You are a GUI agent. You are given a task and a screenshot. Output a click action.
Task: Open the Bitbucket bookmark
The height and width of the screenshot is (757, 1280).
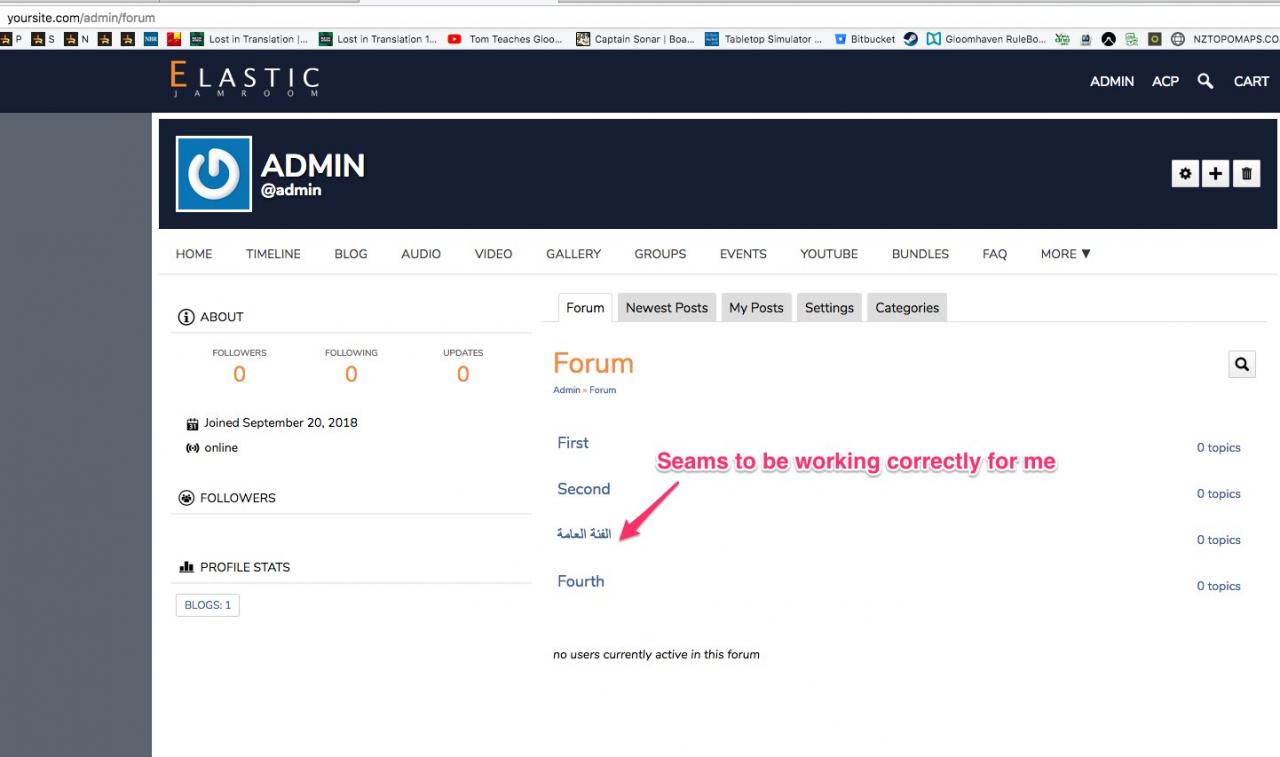click(x=864, y=39)
